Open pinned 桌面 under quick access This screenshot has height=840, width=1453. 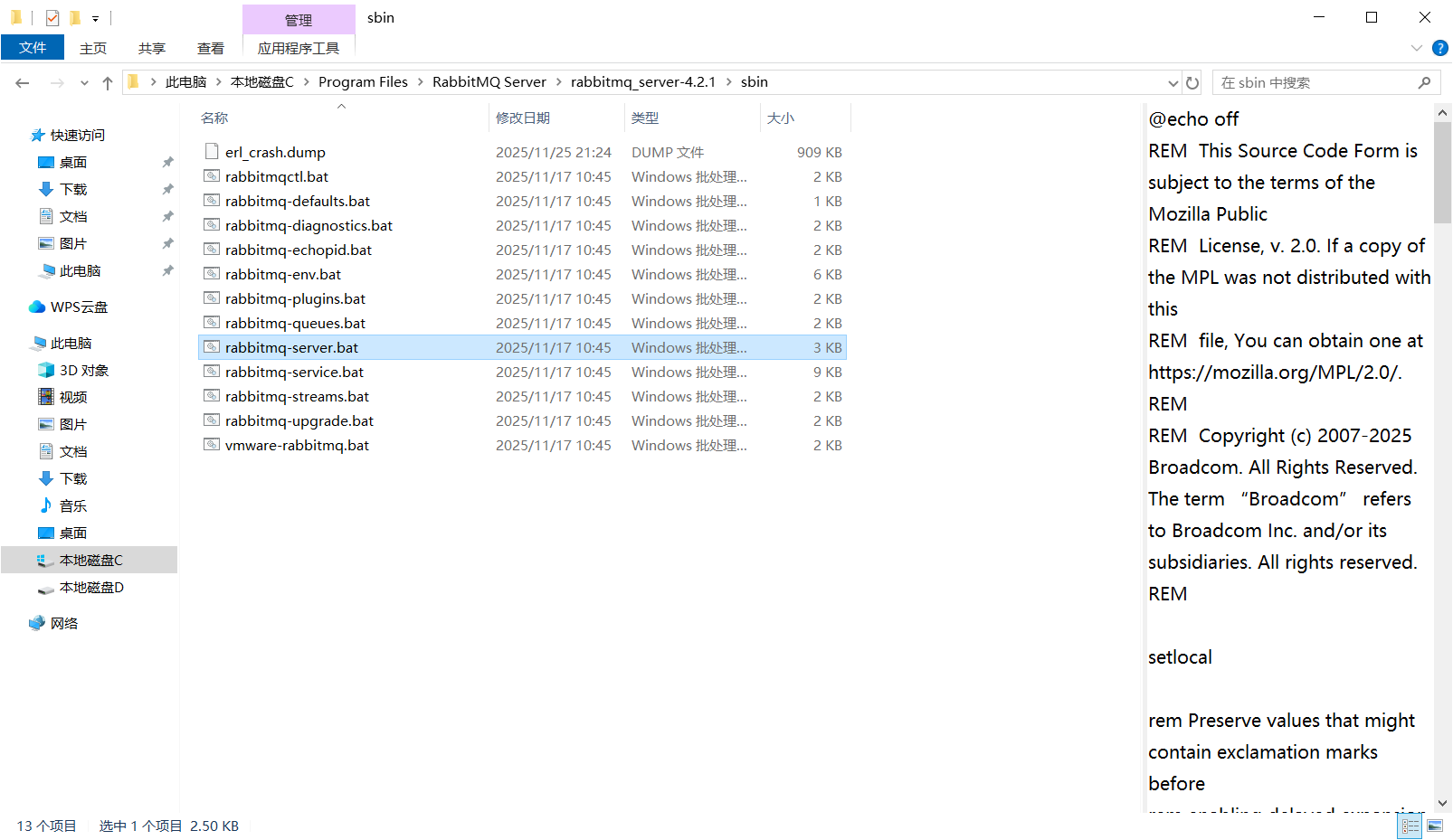tap(72, 162)
